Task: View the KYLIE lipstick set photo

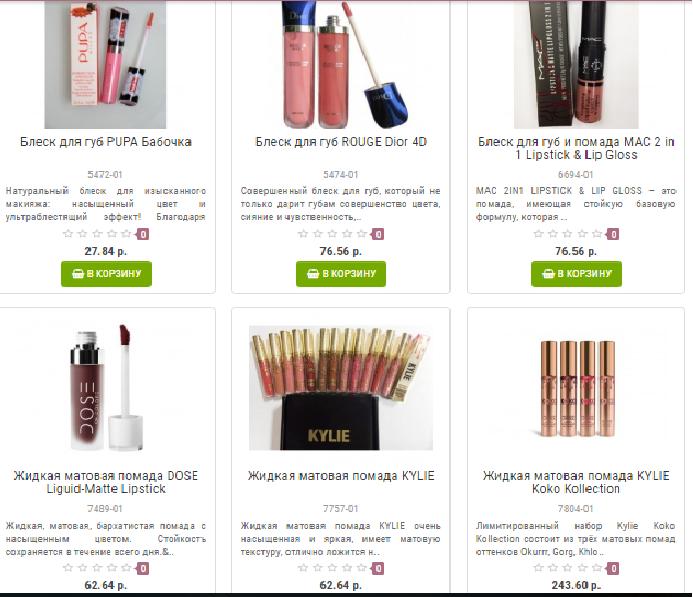Action: (341, 388)
